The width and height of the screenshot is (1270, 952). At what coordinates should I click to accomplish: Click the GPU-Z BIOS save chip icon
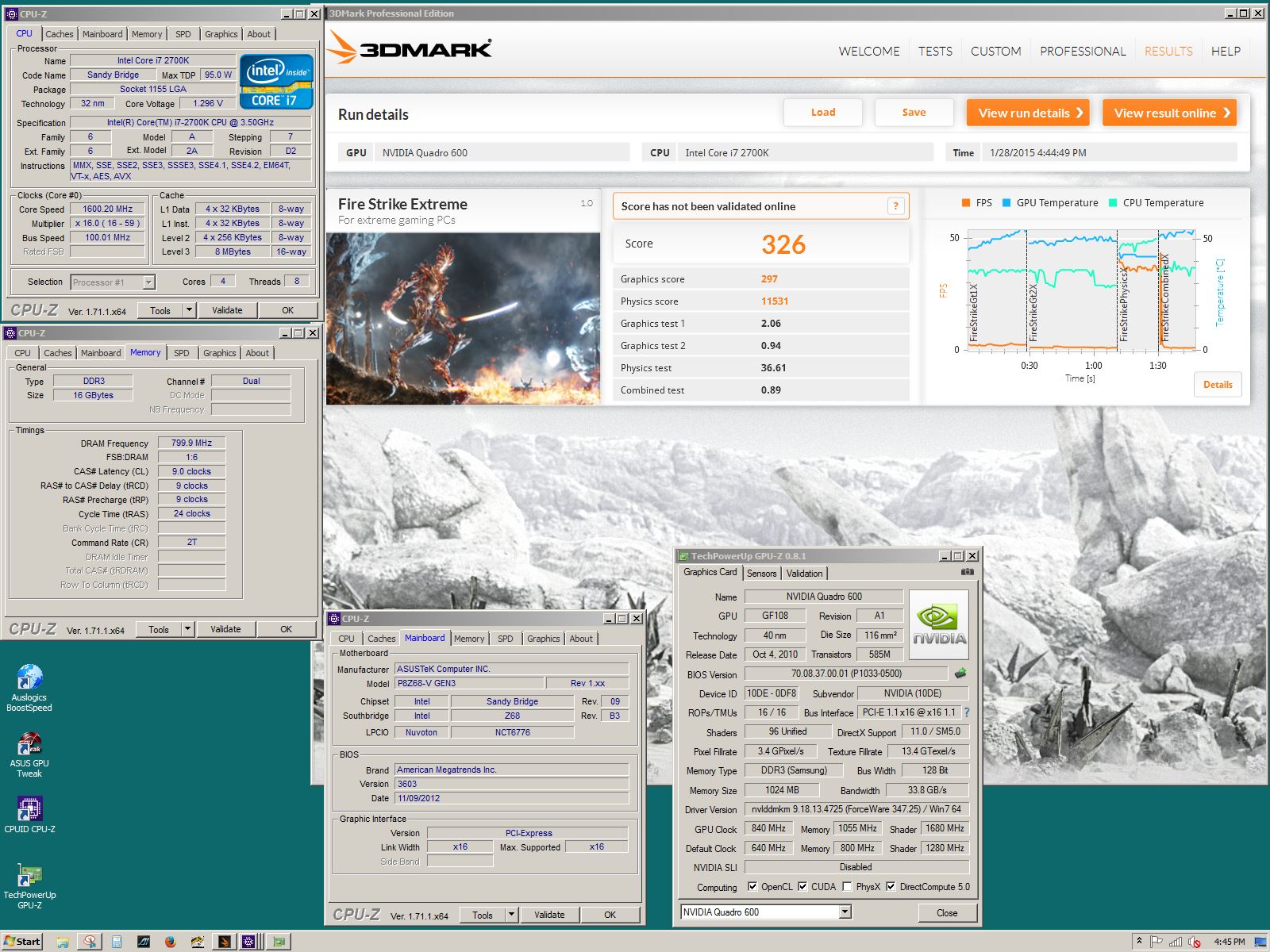point(960,674)
